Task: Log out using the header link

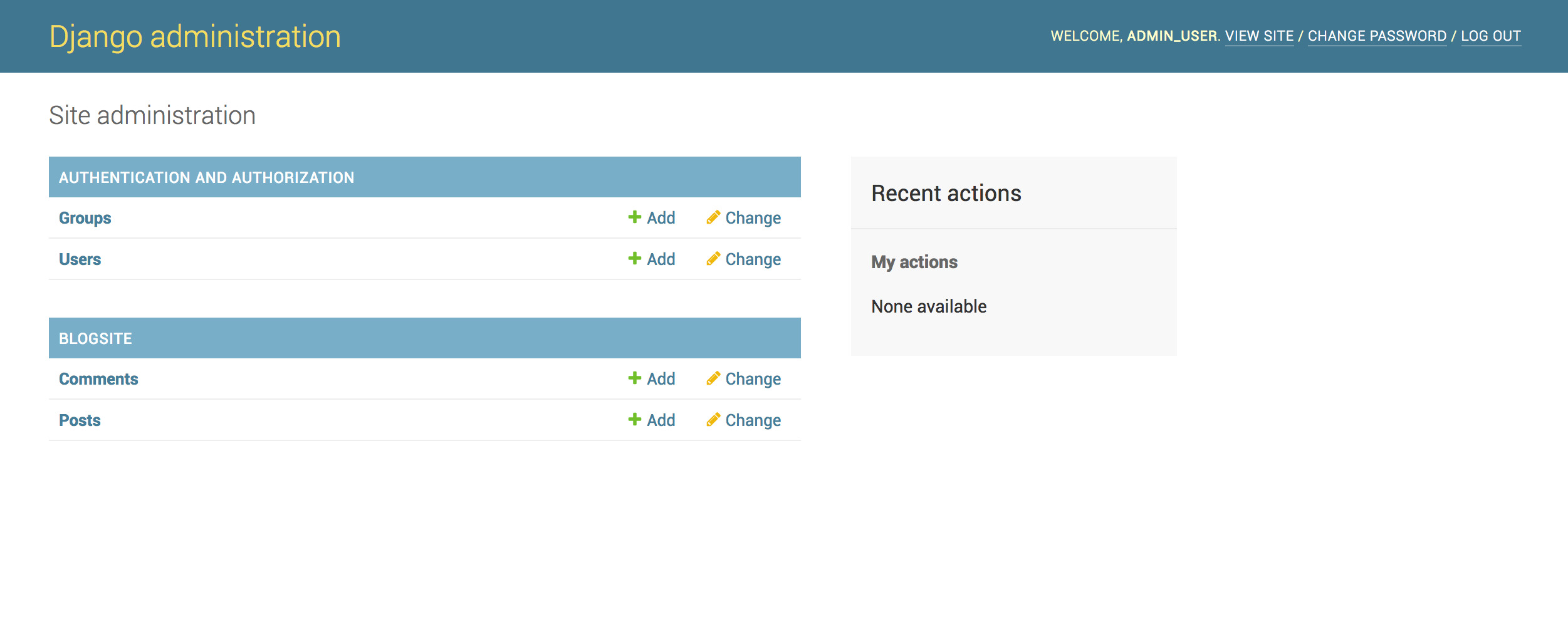Action: (1490, 36)
